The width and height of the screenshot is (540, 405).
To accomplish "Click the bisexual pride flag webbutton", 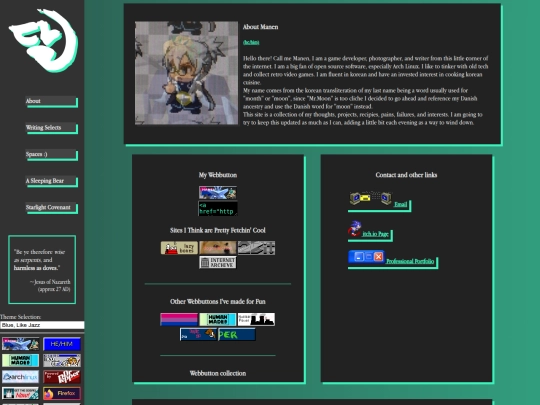I will tap(179, 320).
